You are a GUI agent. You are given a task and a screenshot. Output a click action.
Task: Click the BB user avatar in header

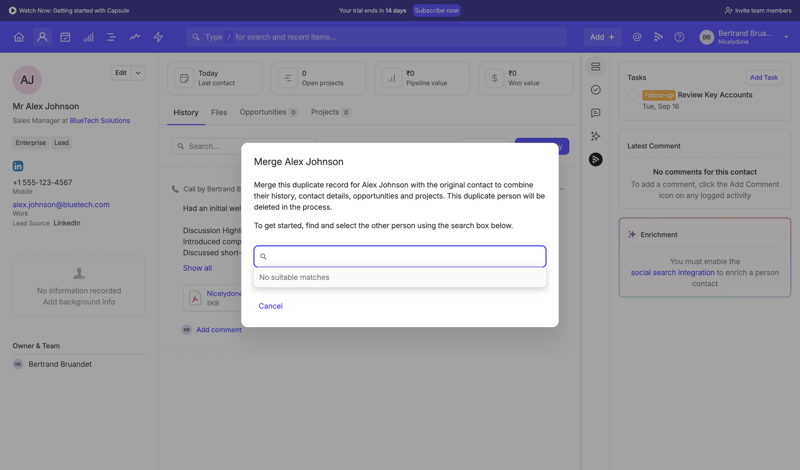[x=707, y=37]
